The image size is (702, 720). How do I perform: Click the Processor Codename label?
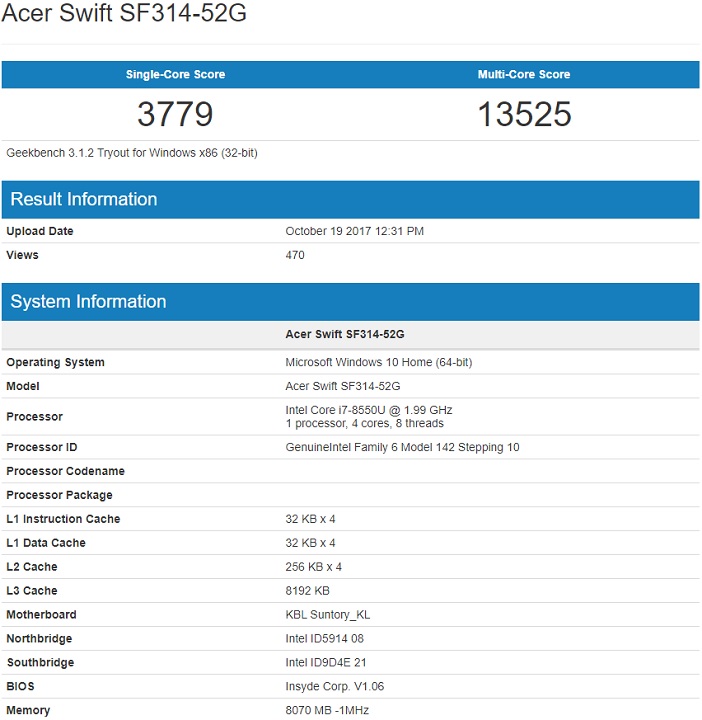tap(66, 471)
